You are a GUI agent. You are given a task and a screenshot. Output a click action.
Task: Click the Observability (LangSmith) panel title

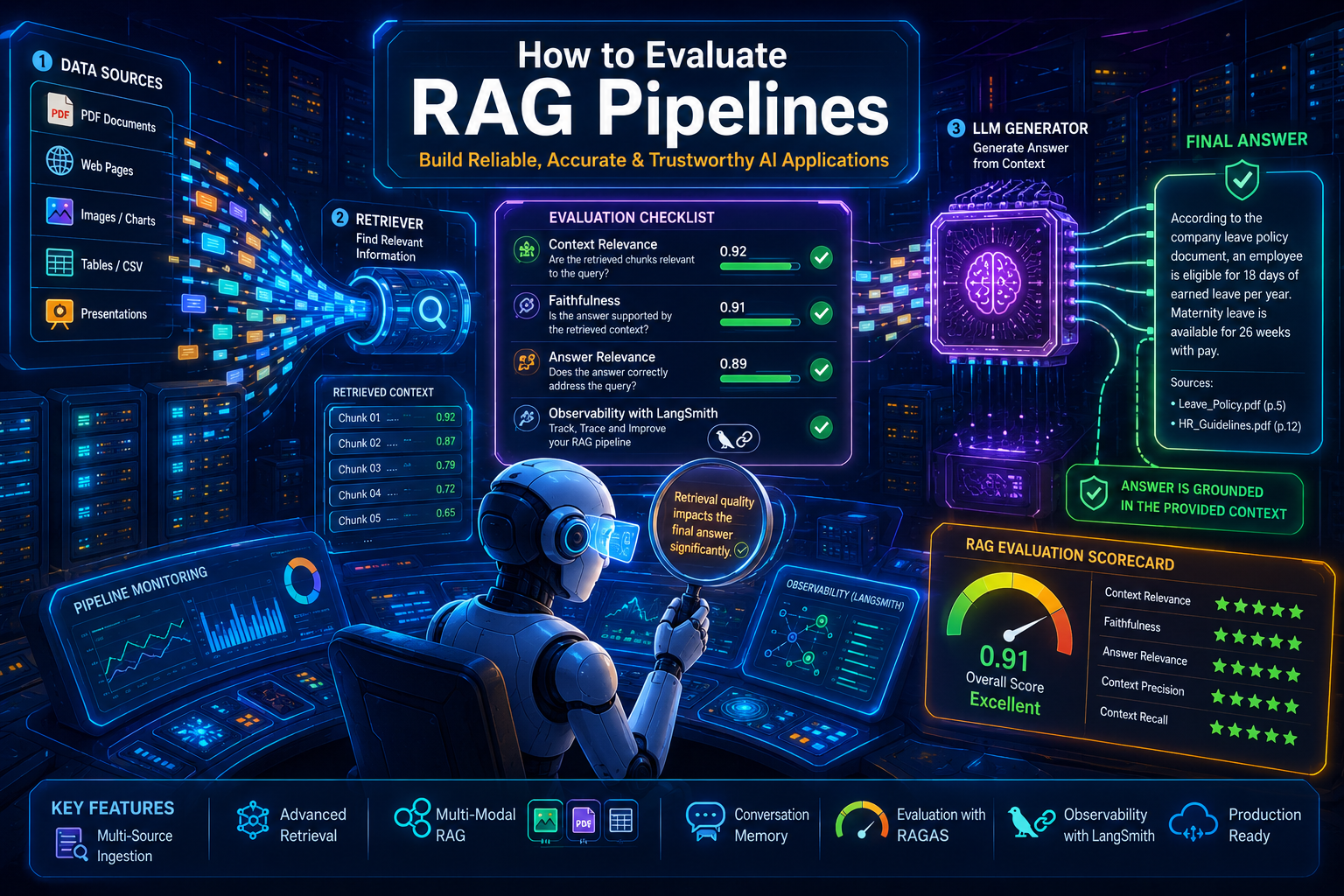click(844, 595)
